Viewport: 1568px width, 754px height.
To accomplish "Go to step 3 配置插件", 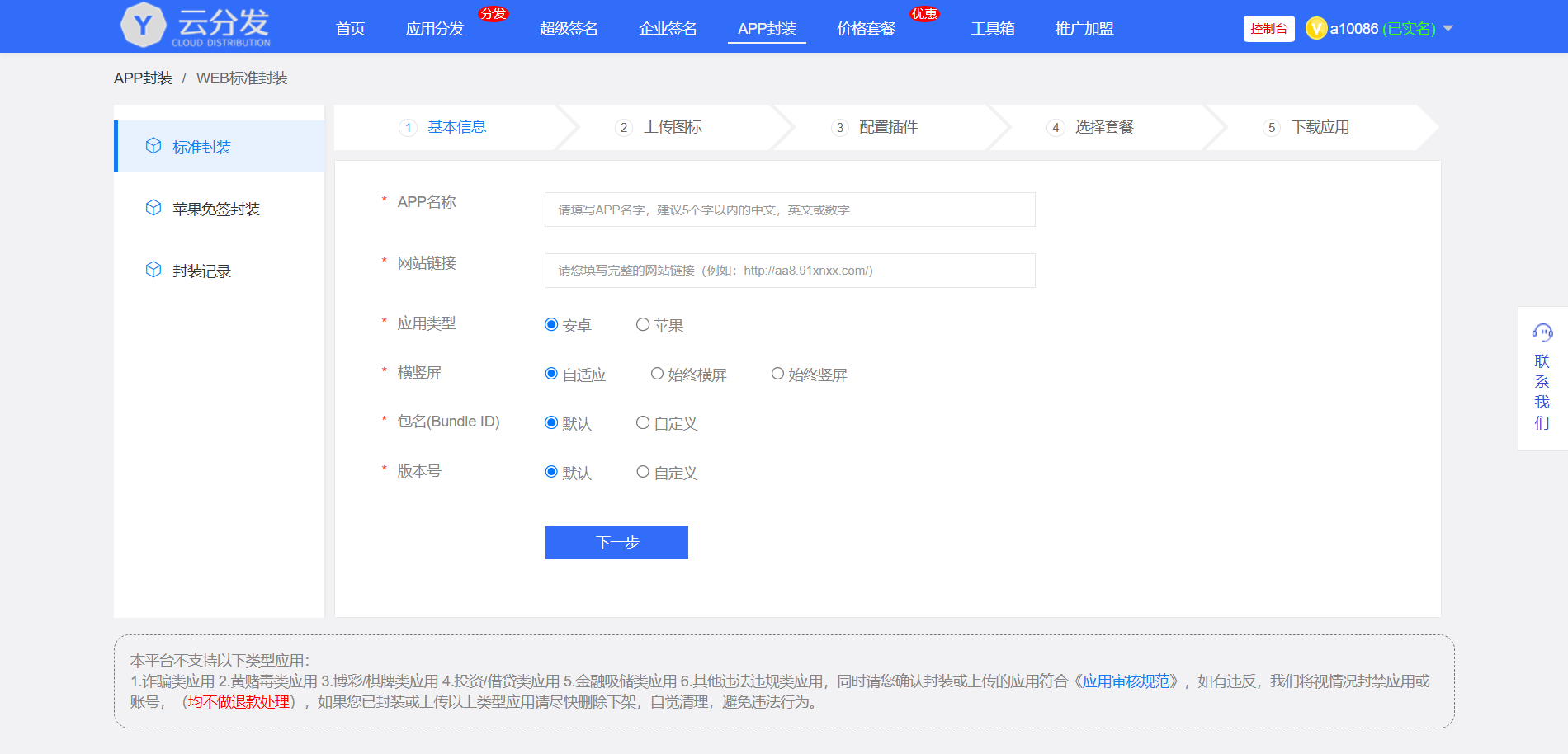I will [887, 127].
